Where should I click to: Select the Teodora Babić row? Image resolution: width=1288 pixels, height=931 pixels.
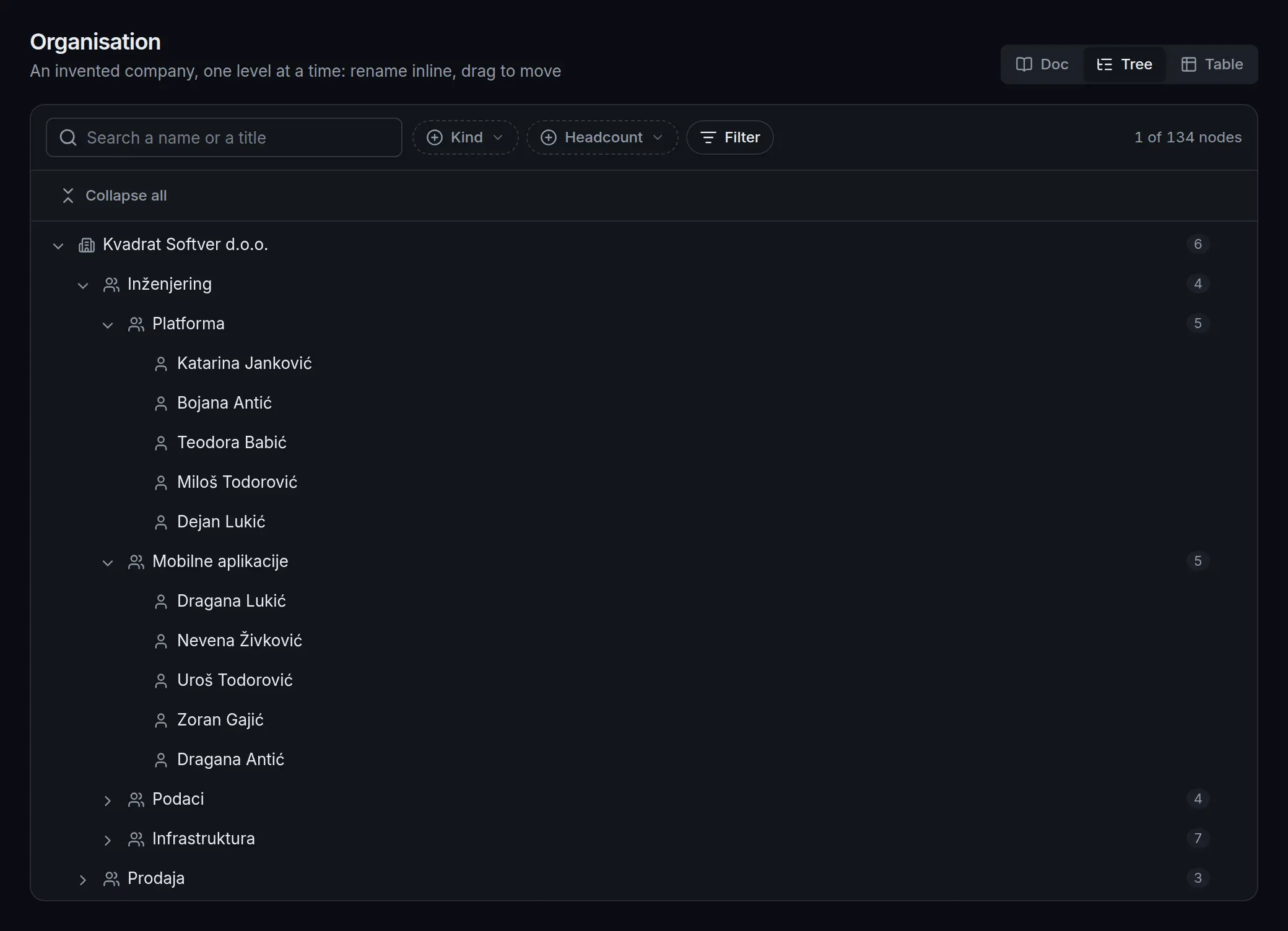pyautogui.click(x=644, y=443)
